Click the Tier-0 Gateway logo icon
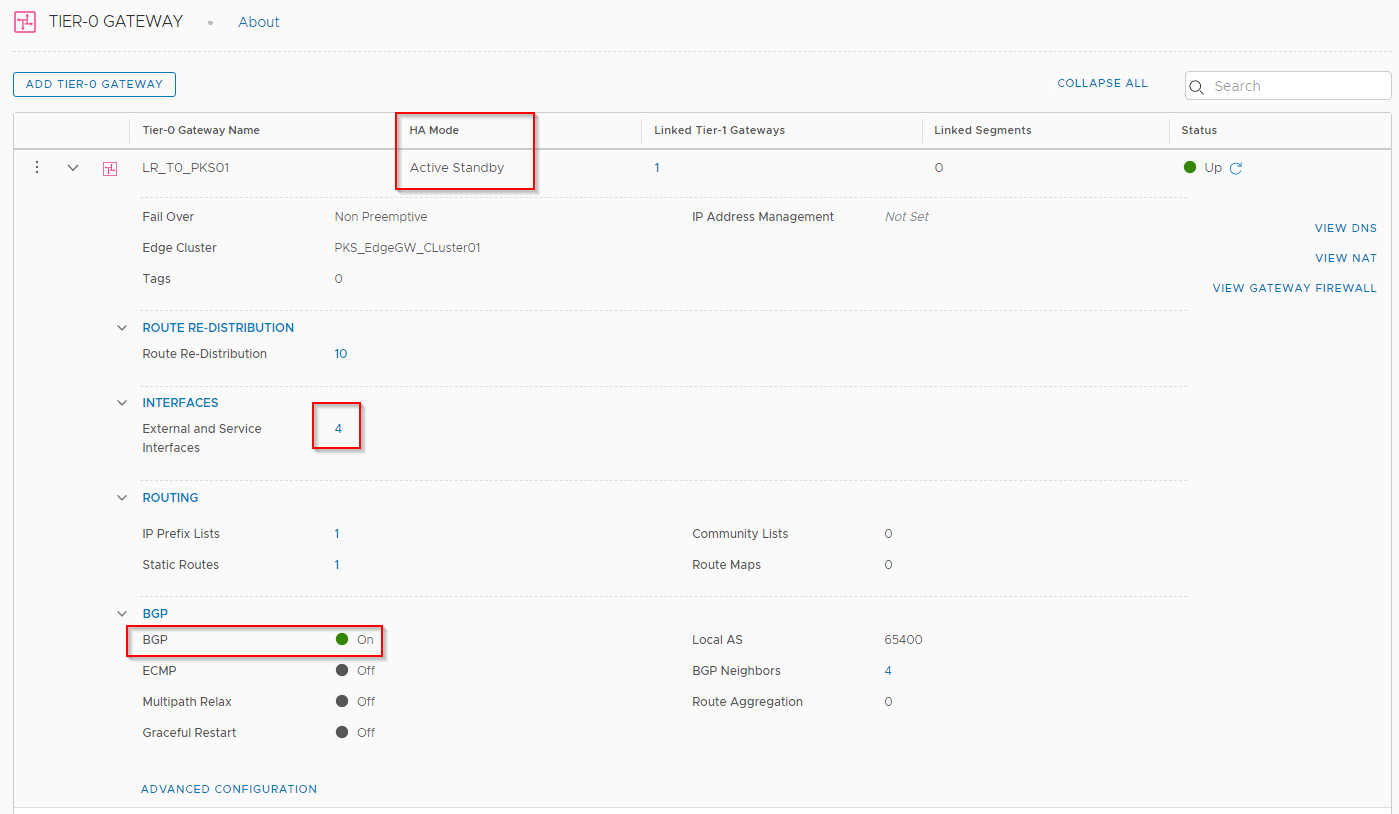Screen dimensions: 1399x814 pos(25,22)
